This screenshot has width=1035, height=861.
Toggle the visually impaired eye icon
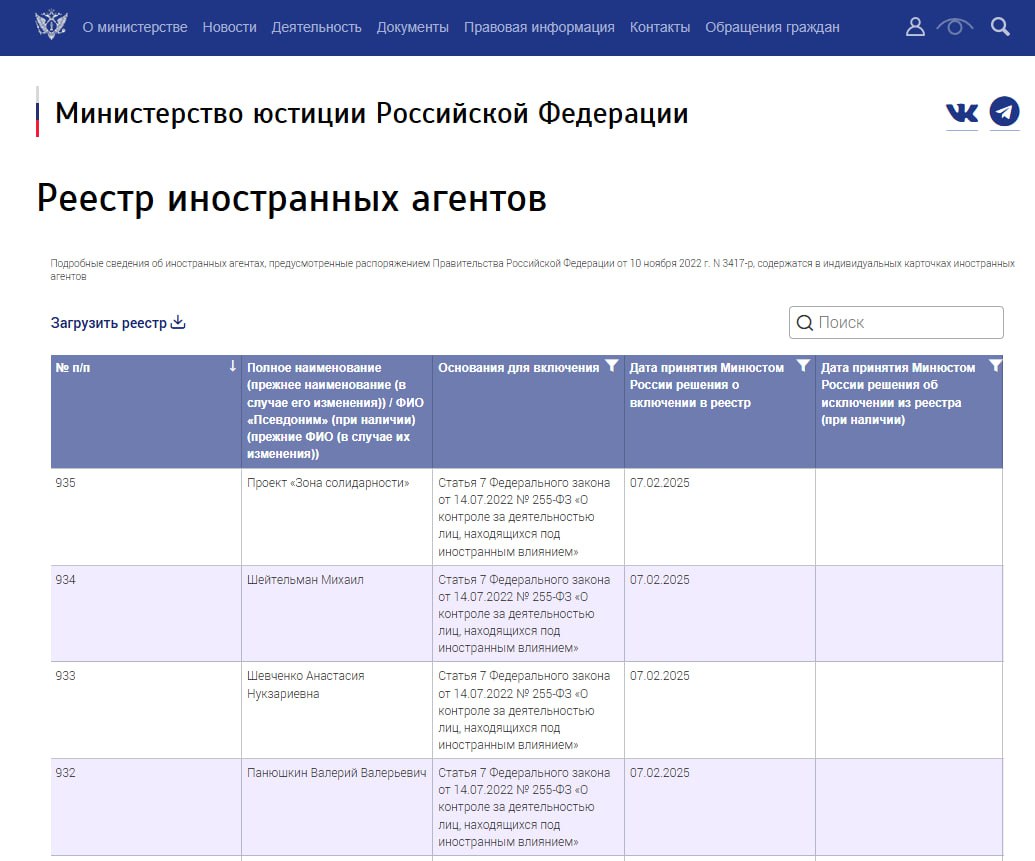955,27
